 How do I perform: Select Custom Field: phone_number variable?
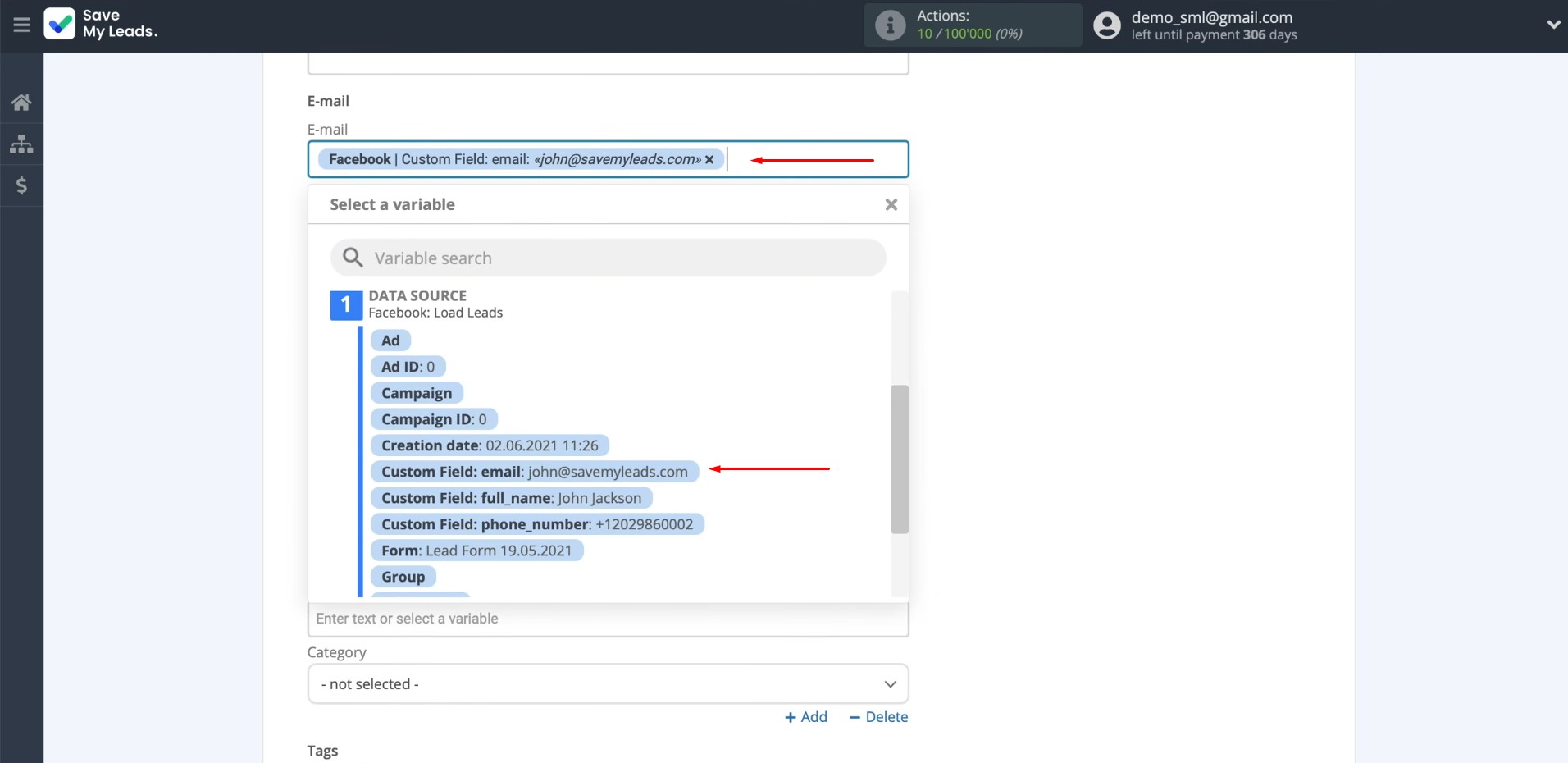[537, 524]
